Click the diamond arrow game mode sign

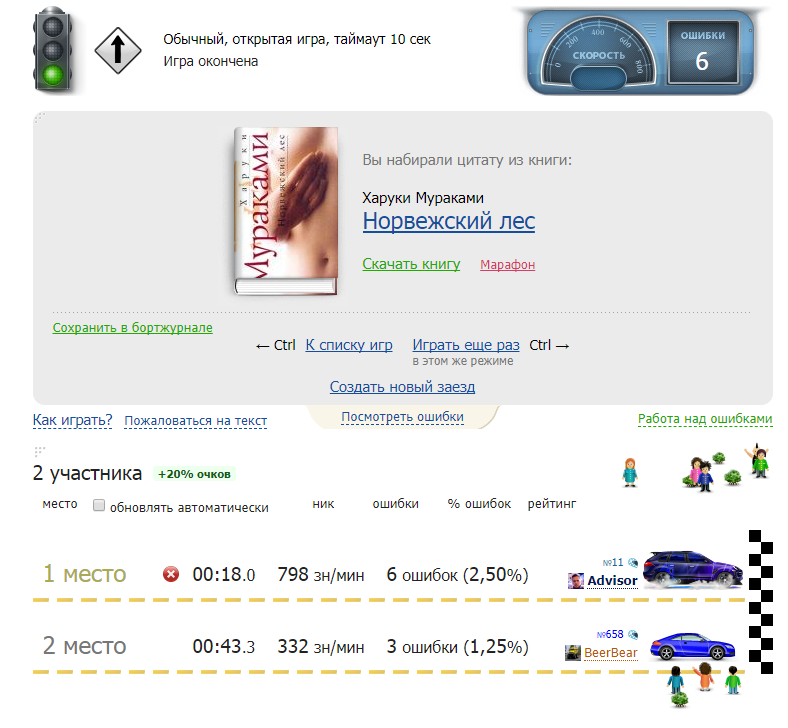click(x=118, y=50)
